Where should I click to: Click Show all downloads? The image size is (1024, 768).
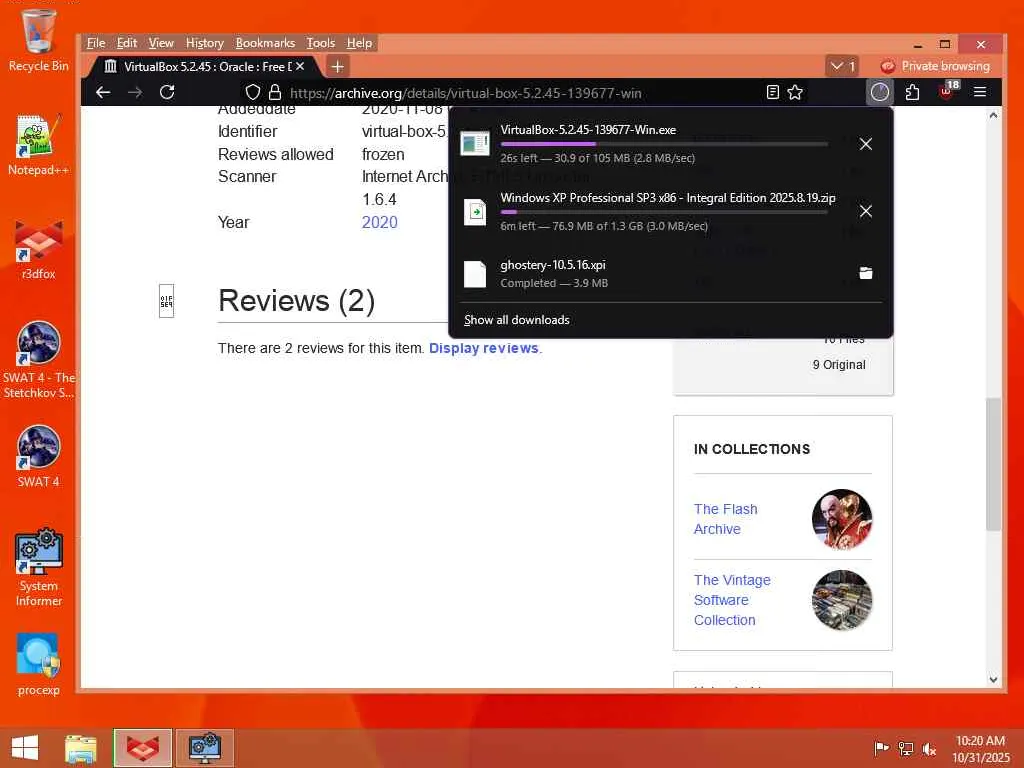[517, 320]
